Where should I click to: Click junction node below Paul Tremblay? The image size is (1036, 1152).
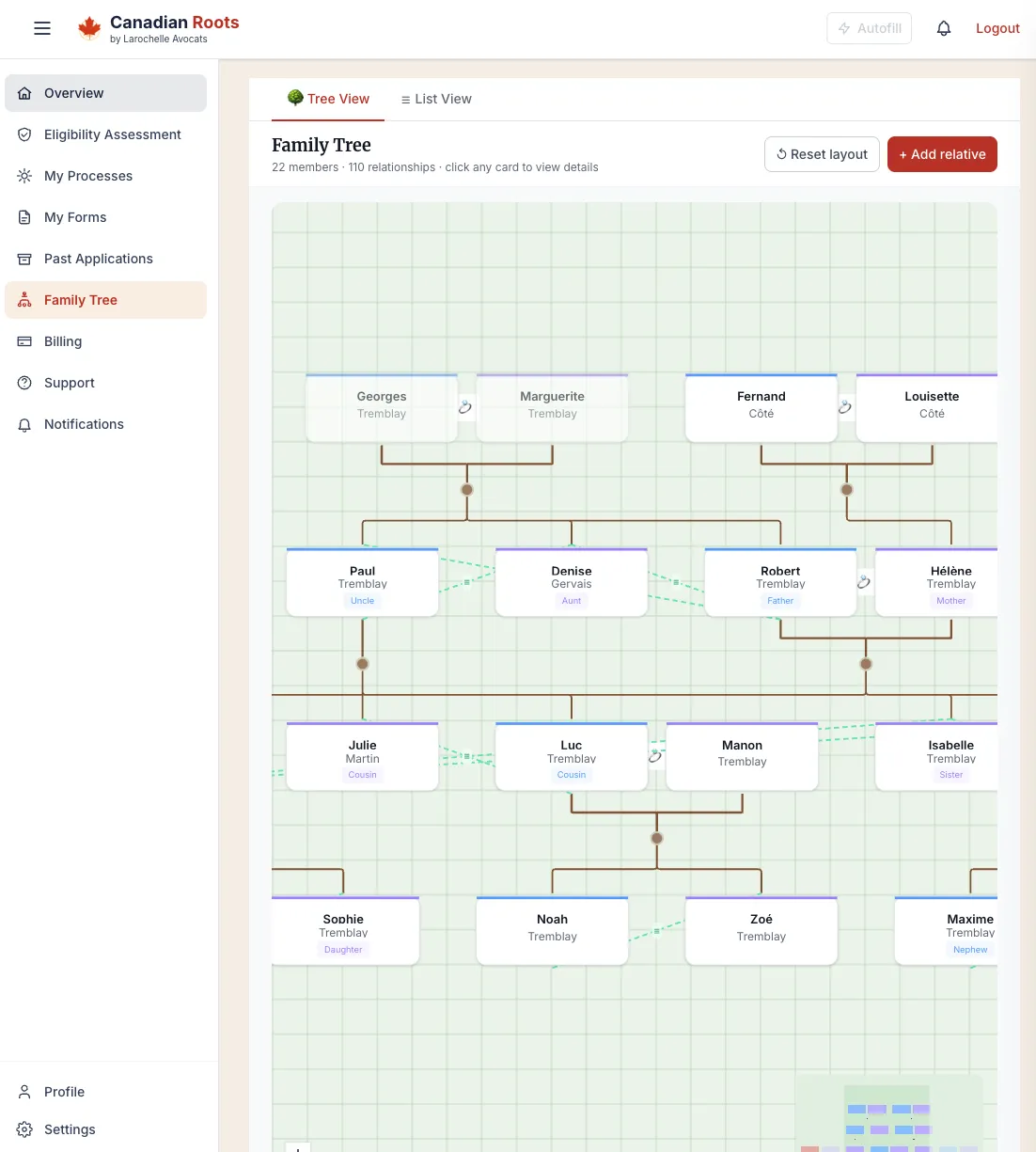363,664
